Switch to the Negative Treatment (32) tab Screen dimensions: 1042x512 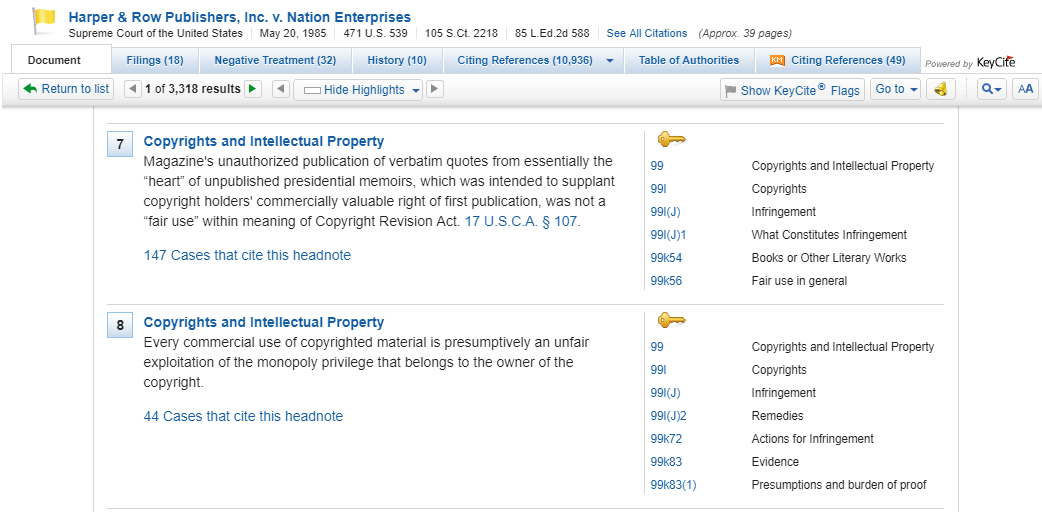pos(275,60)
